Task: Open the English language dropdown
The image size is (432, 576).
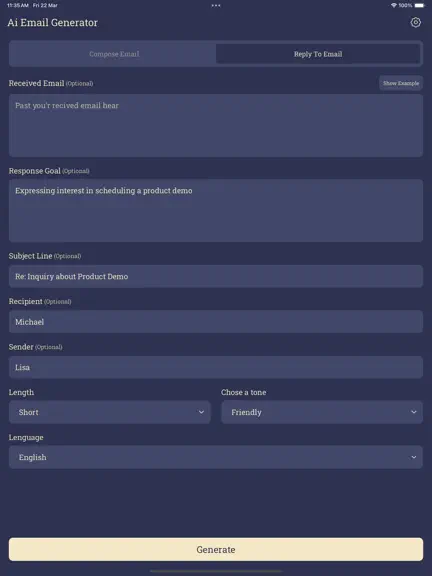Action: [x=216, y=457]
